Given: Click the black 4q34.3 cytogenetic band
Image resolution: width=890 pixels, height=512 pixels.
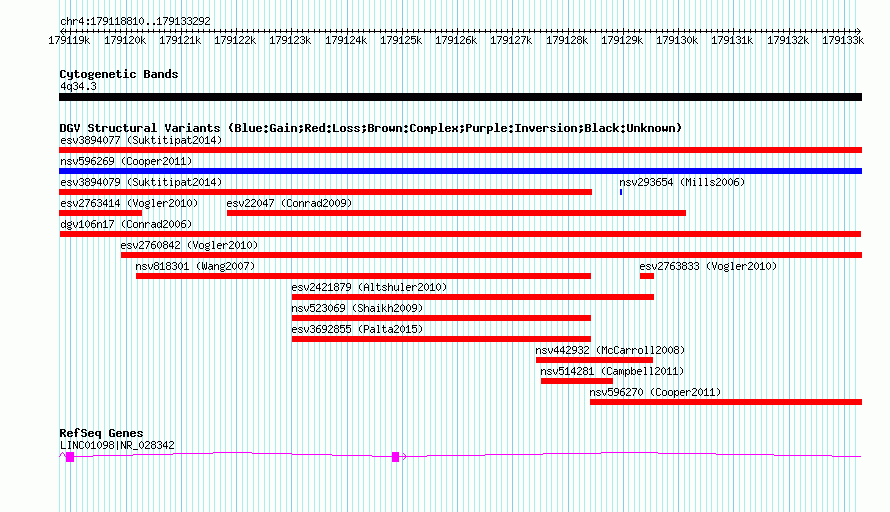Looking at the screenshot, I should 460,97.
